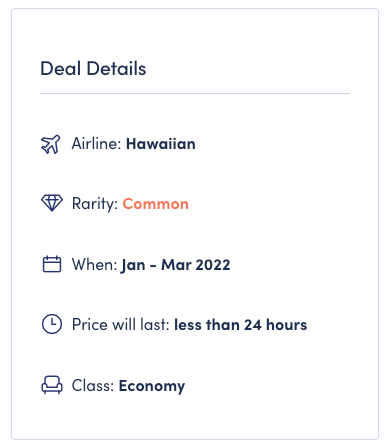Click the Hawaiian airline name
This screenshot has width=390, height=448.
(161, 144)
